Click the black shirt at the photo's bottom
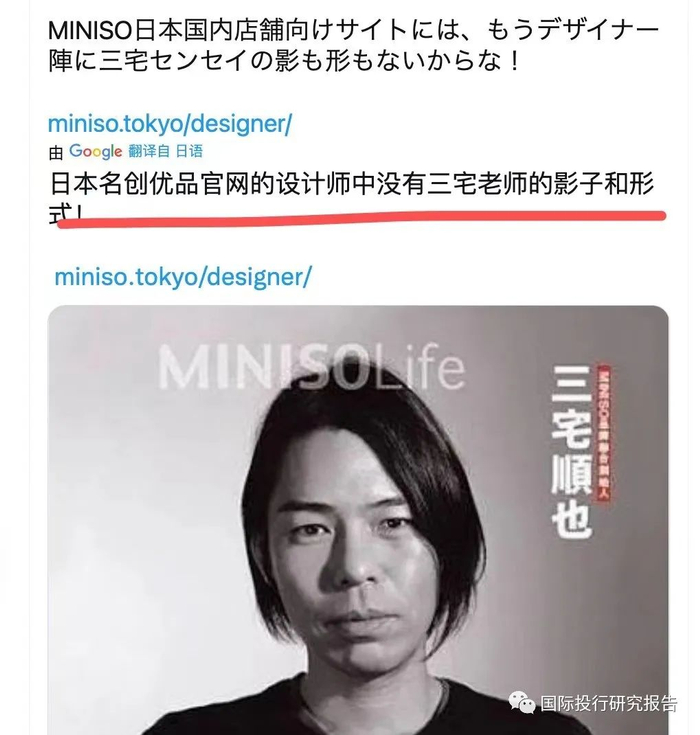The image size is (700, 735). 356,708
